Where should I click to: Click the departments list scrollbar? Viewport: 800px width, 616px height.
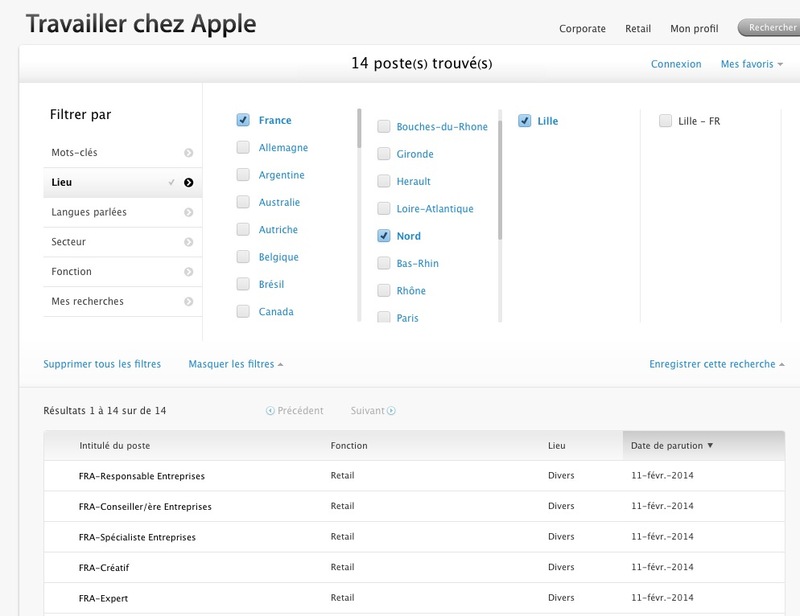click(500, 179)
